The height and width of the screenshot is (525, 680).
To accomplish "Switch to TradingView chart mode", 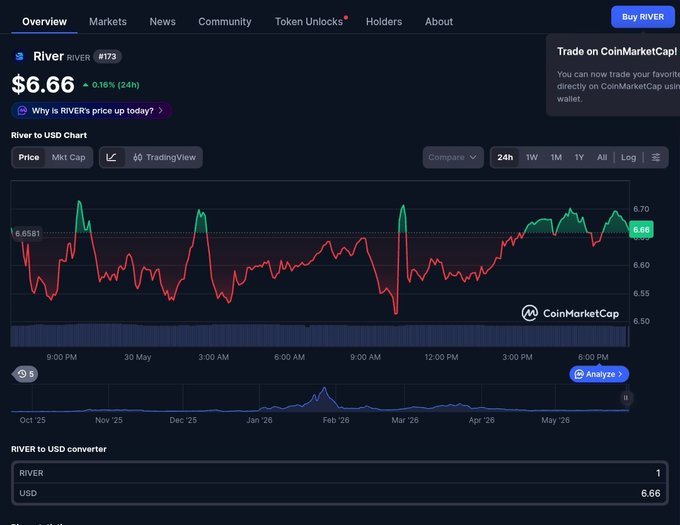I will click(164, 157).
